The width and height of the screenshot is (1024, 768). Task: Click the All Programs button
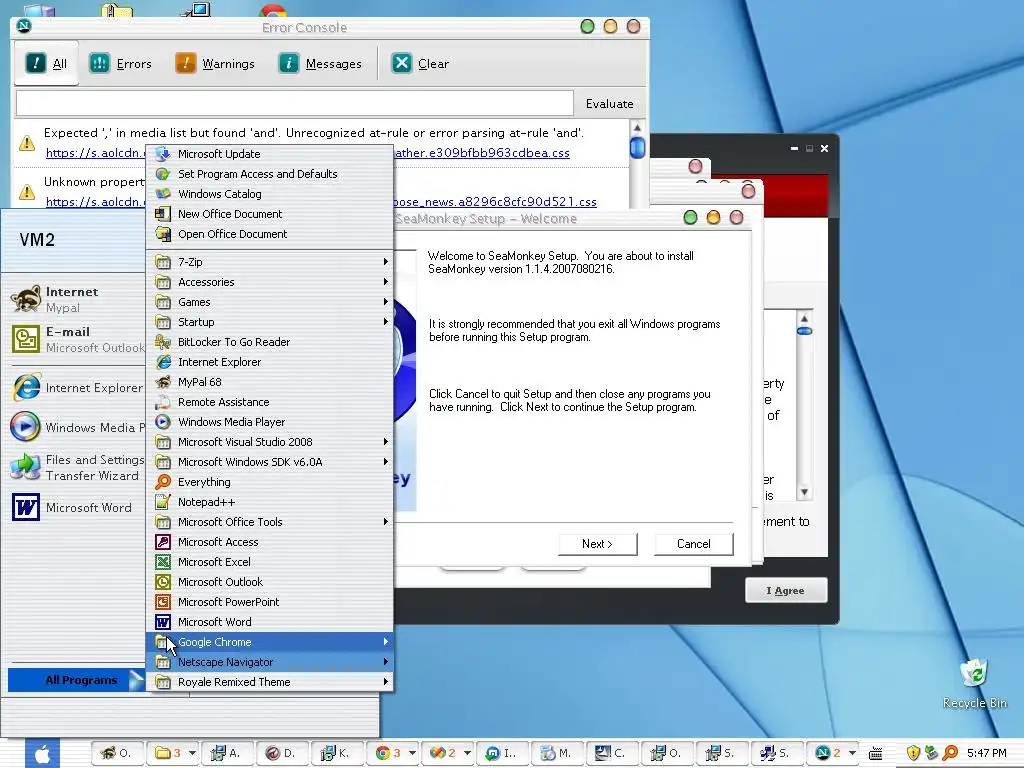(x=76, y=680)
